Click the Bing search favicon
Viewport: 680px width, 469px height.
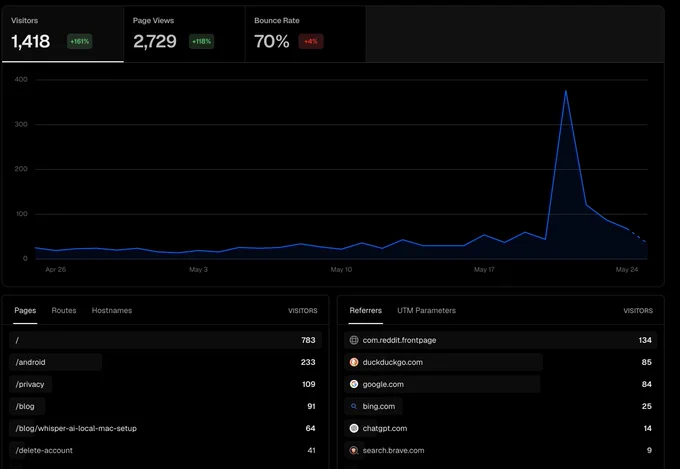[354, 407]
